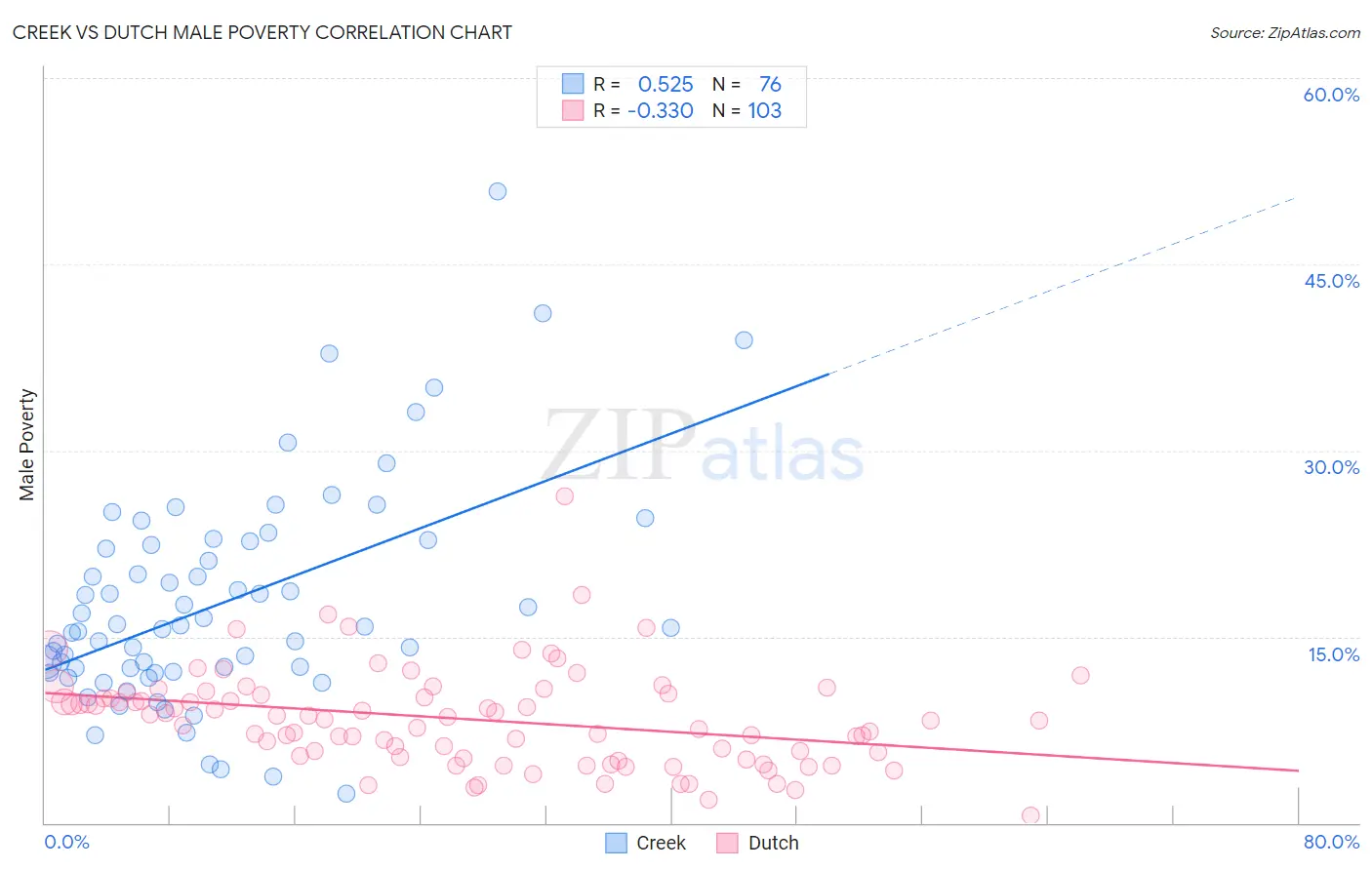Click the Male Poverty axis title
The image size is (1372, 870).
27,445
